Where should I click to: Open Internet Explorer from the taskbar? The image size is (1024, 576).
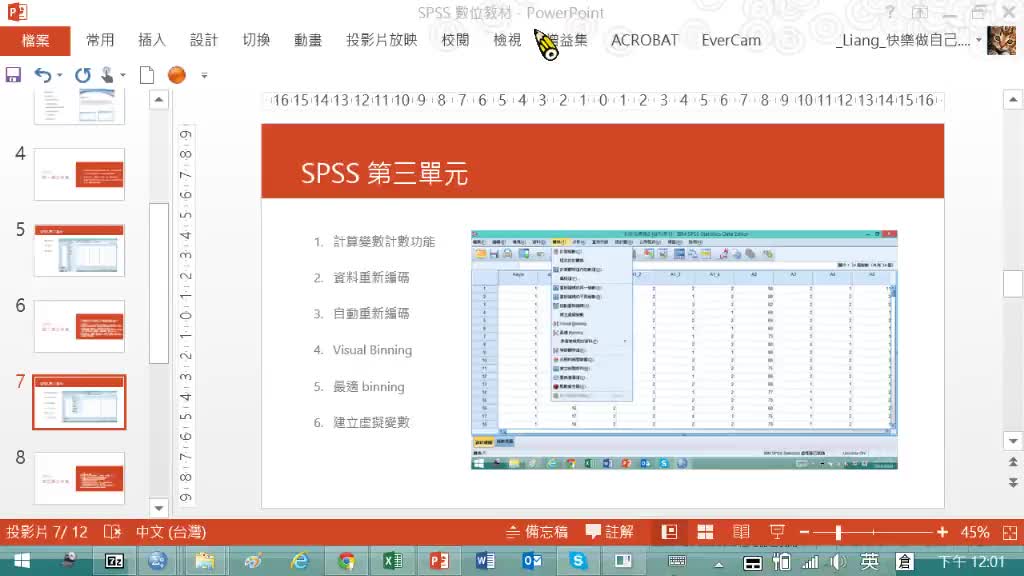300,561
